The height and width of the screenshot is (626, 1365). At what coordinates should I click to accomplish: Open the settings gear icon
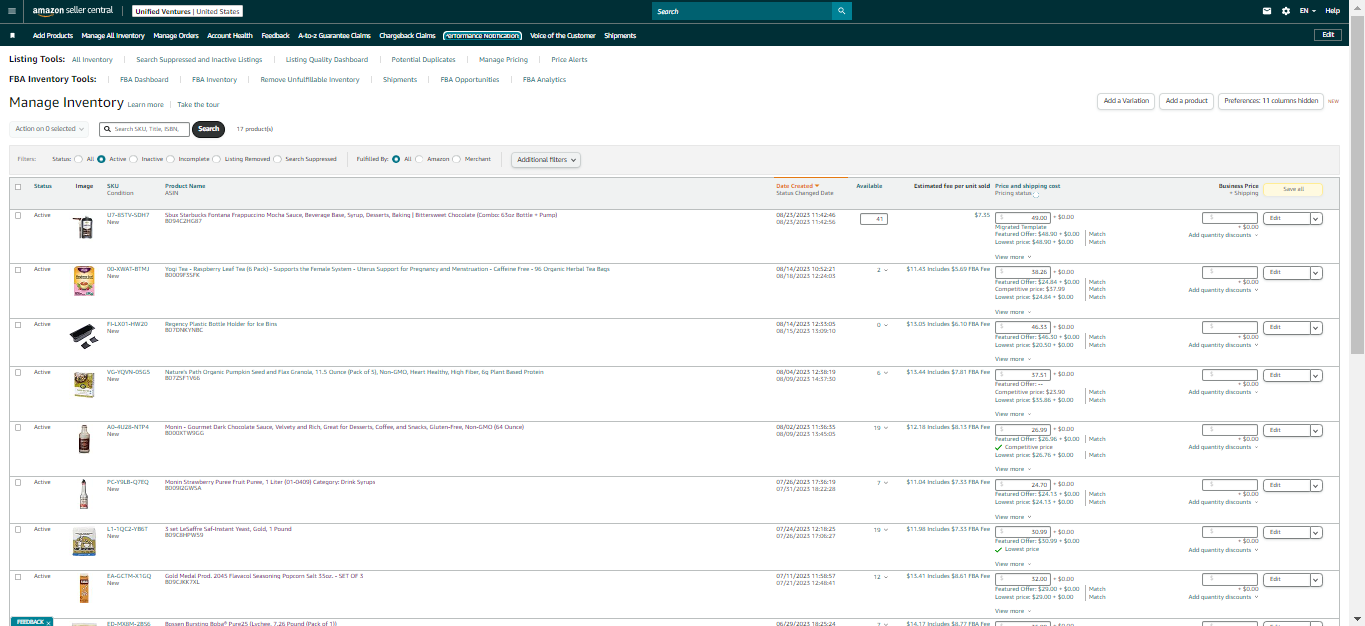click(x=1286, y=11)
